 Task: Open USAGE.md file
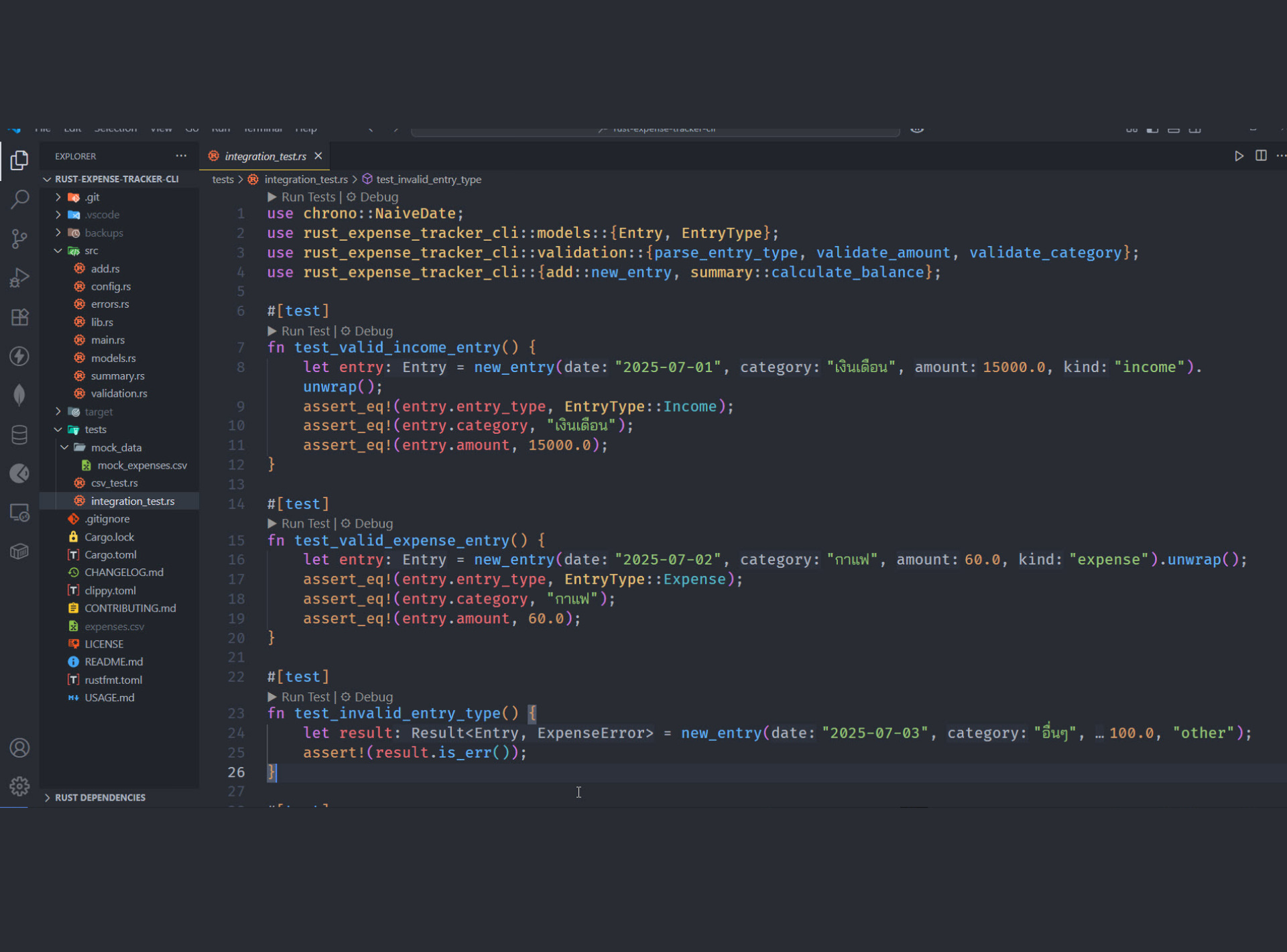pos(109,697)
